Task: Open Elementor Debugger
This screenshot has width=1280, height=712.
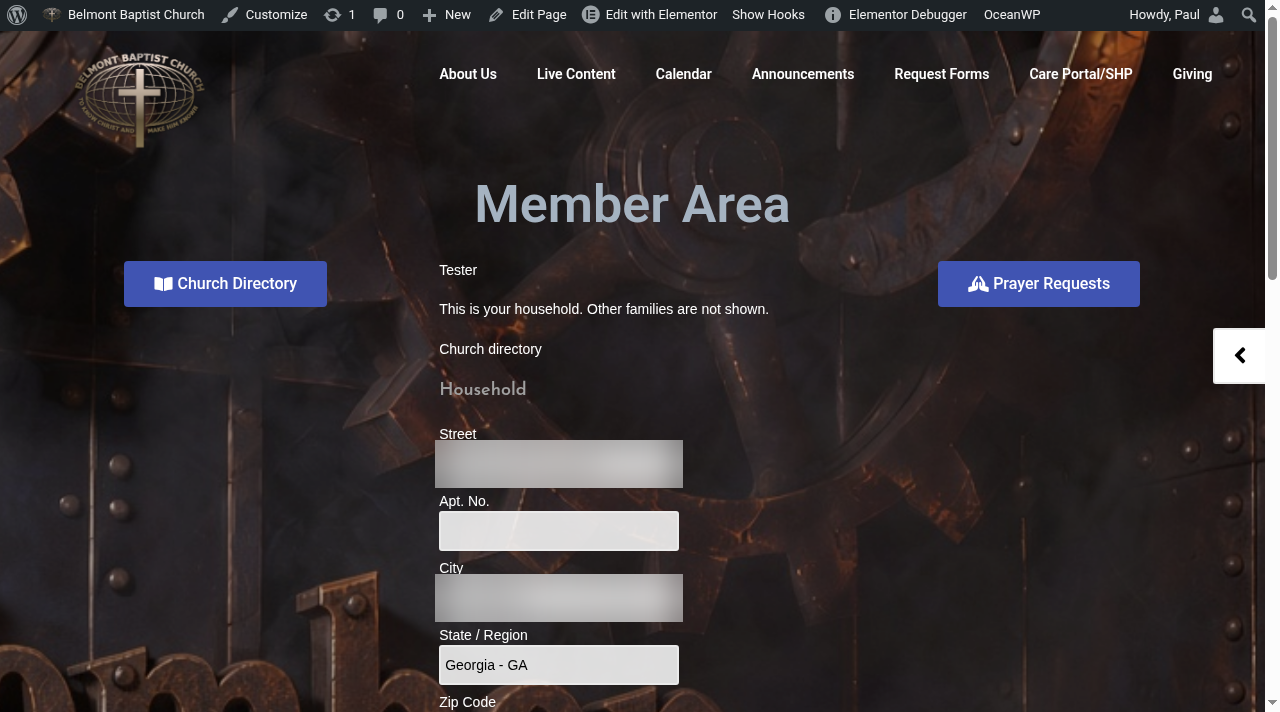Action: pos(896,15)
